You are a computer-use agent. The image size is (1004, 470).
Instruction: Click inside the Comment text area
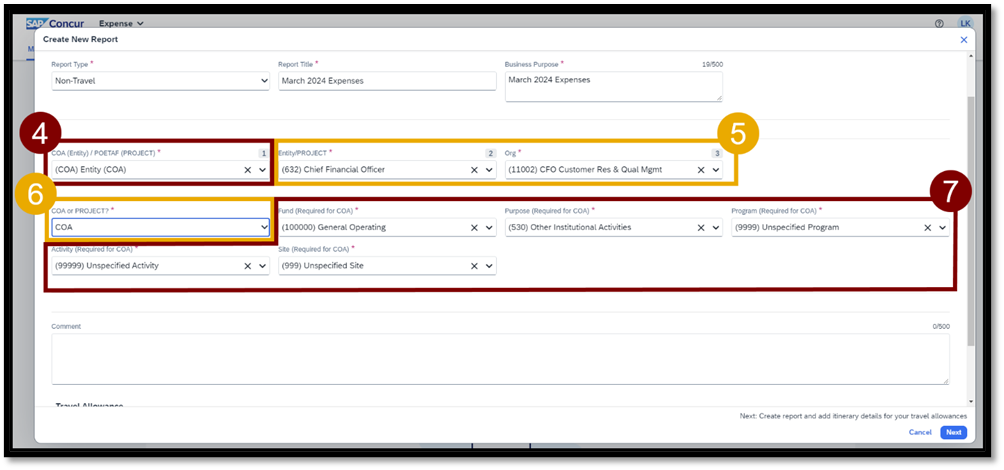[500, 358]
